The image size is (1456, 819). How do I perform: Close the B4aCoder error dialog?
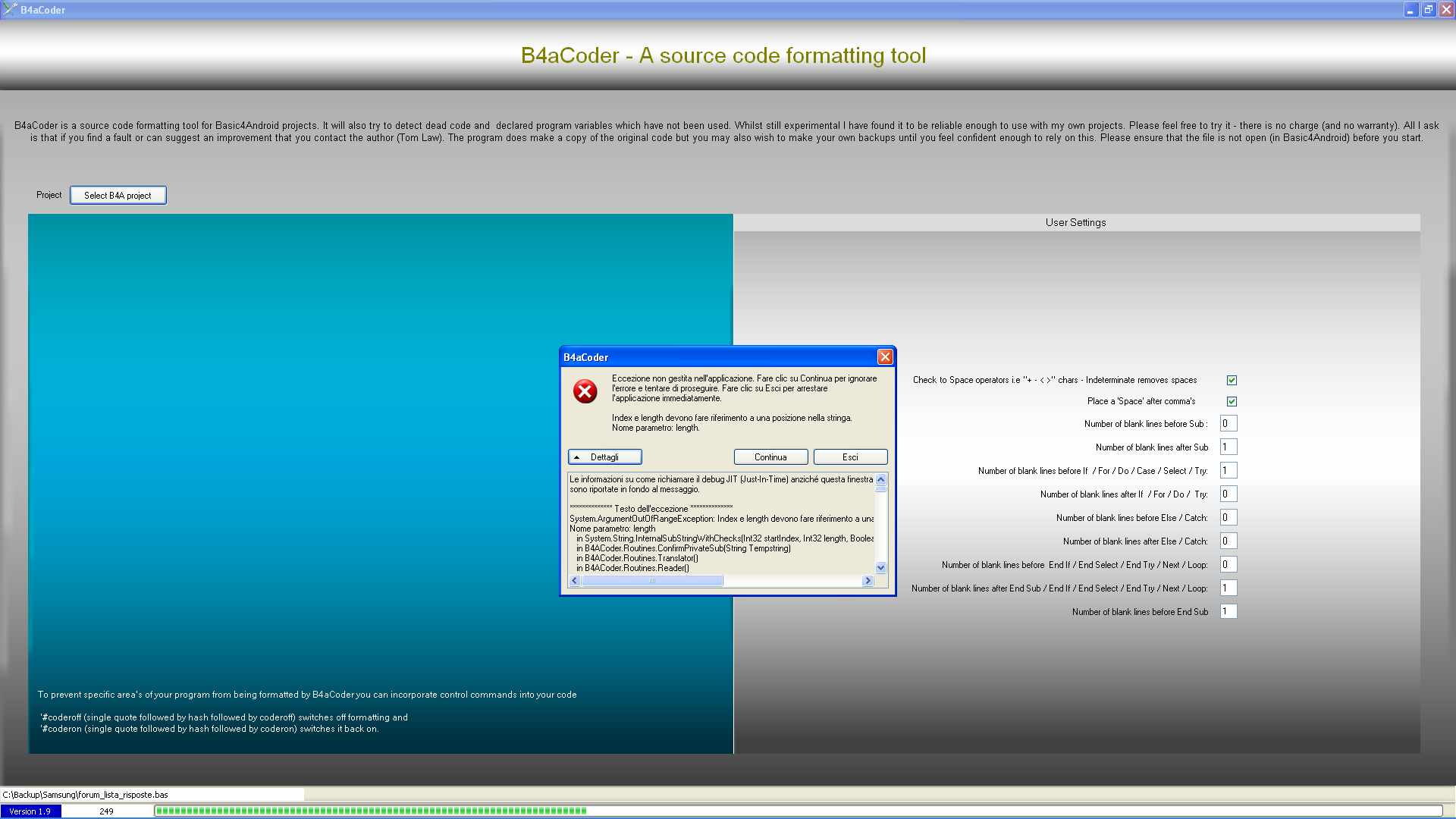(x=884, y=357)
